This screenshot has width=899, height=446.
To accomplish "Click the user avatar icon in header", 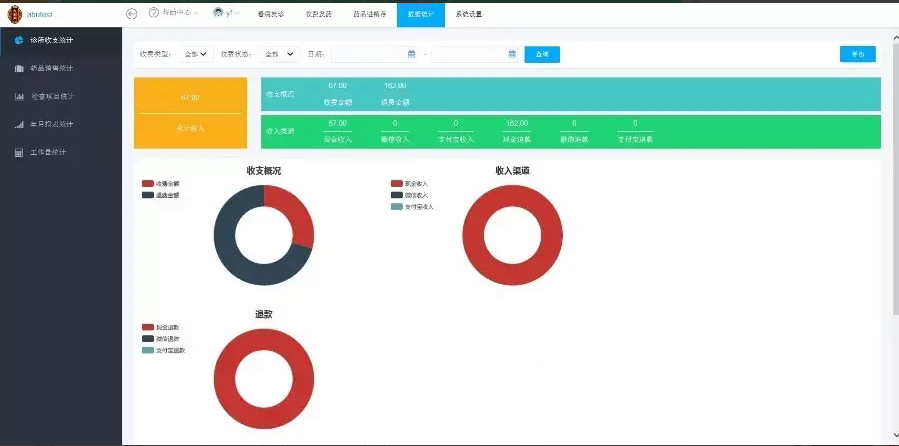I will [x=217, y=13].
